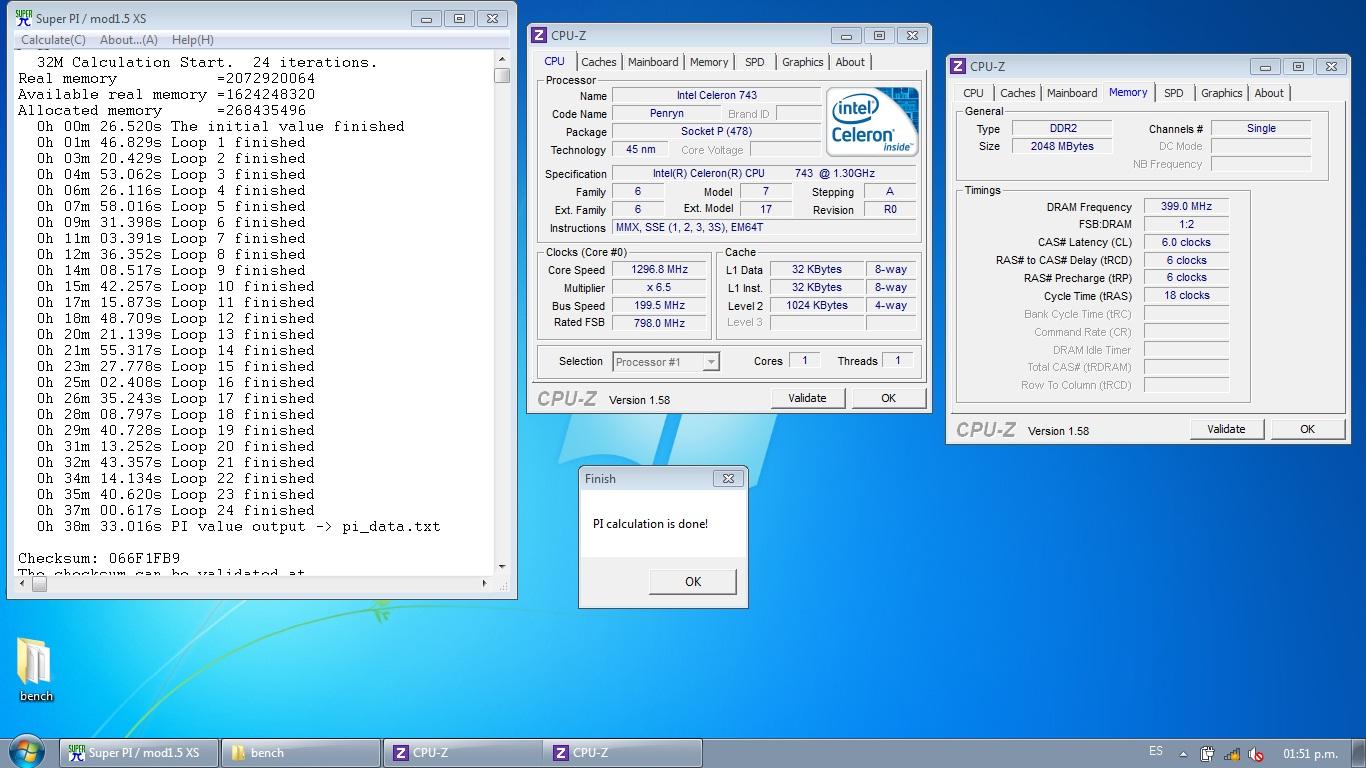Click the Cycle Time 18 clocks value
Viewport: 1366px width, 768px height.
click(1186, 296)
